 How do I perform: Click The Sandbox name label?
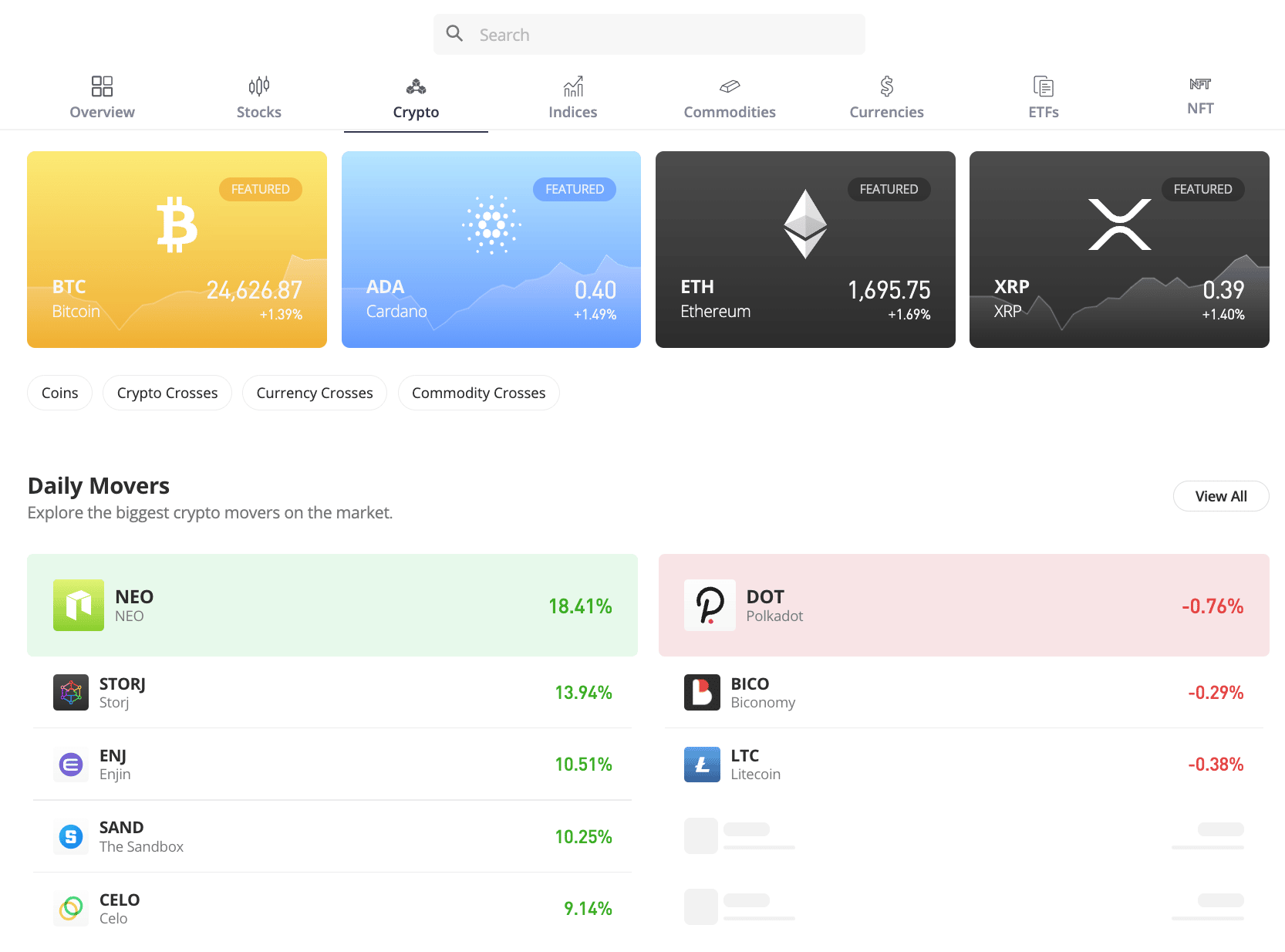(x=141, y=846)
